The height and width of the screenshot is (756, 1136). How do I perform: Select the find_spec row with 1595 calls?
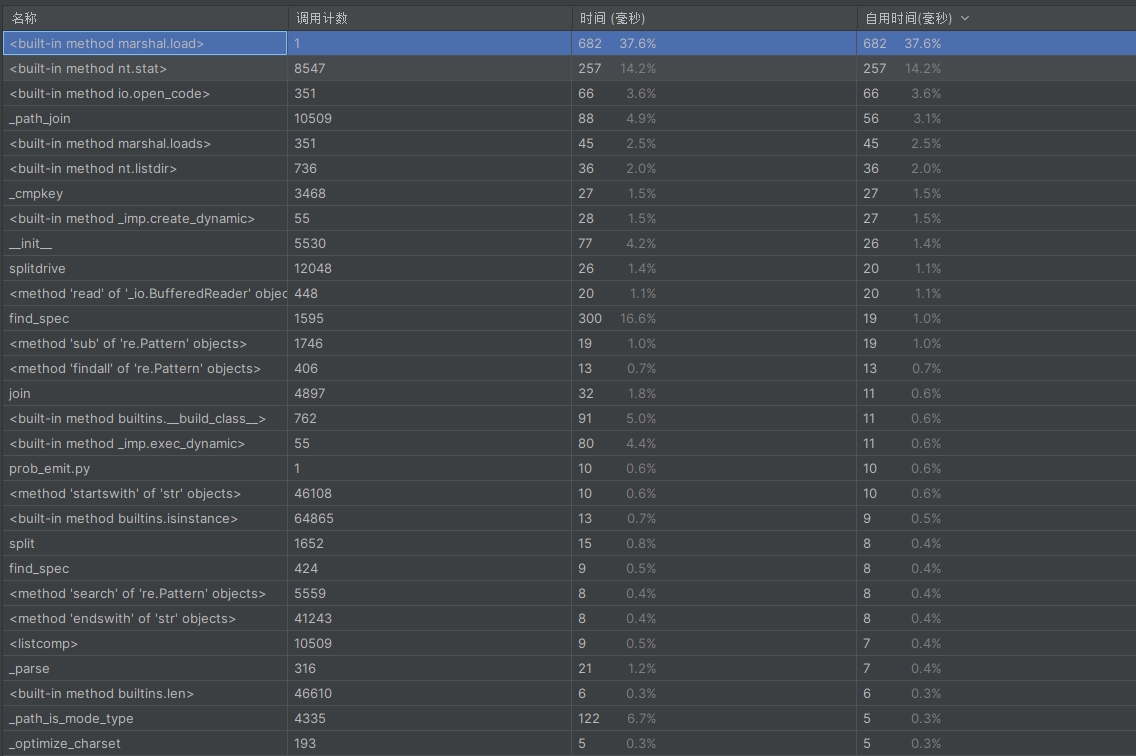coord(568,318)
